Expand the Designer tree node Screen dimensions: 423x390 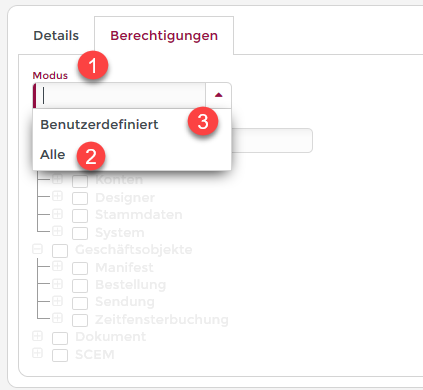tap(57, 196)
